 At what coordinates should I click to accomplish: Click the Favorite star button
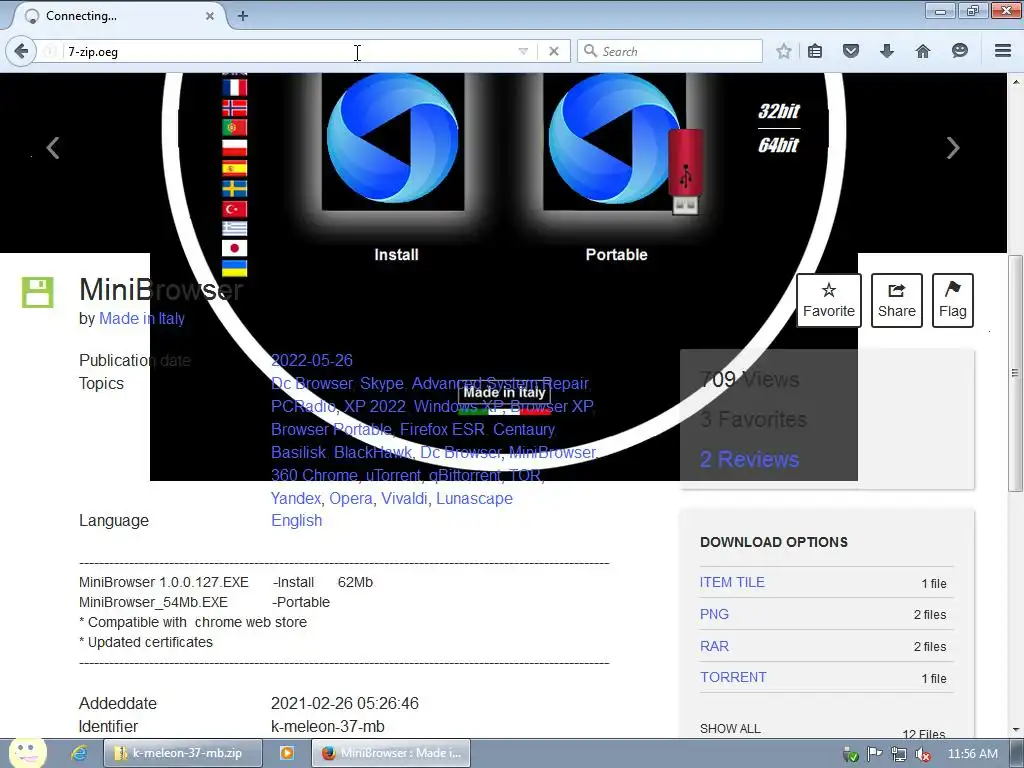(829, 300)
